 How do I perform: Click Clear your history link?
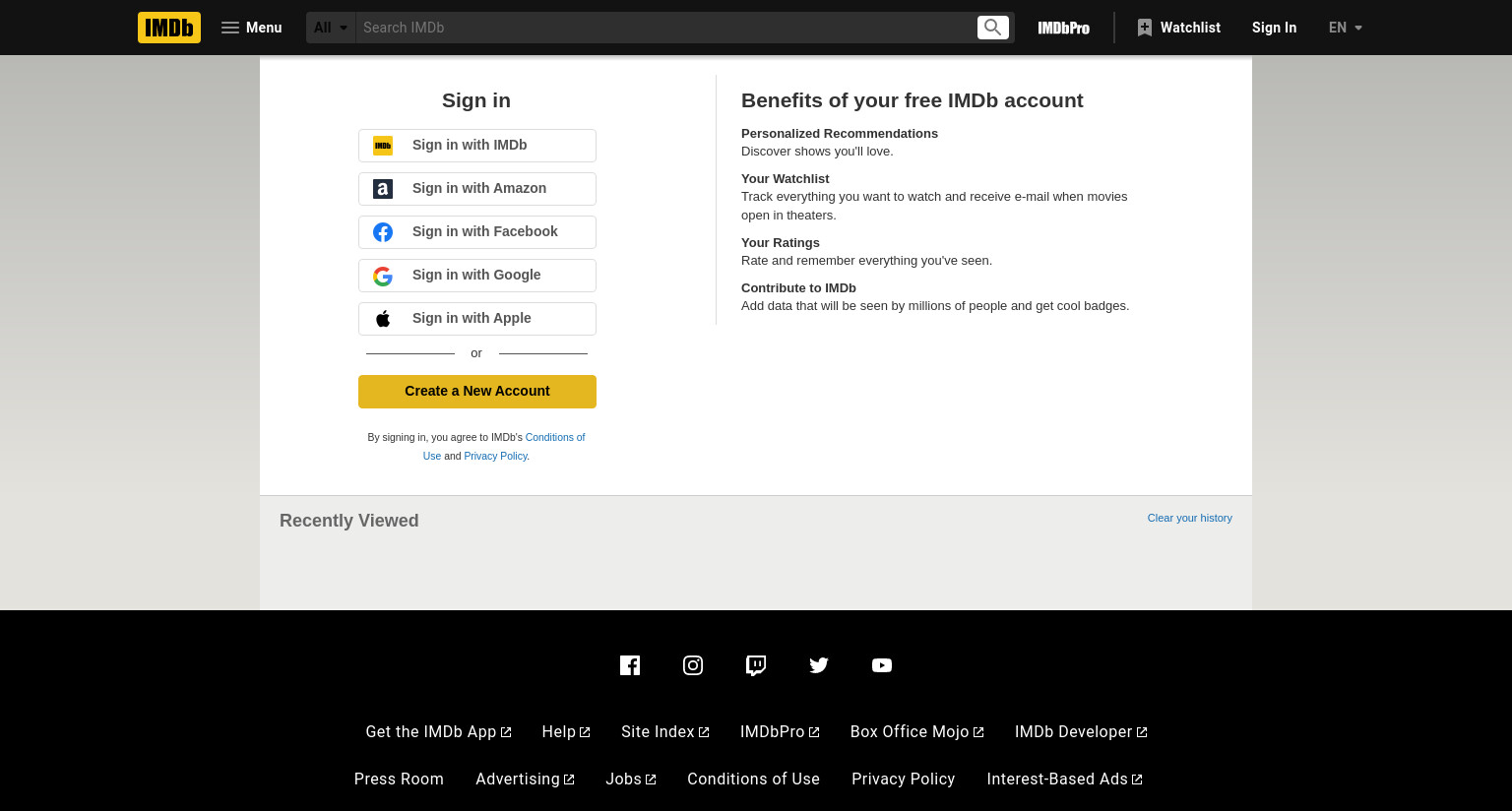click(x=1189, y=518)
